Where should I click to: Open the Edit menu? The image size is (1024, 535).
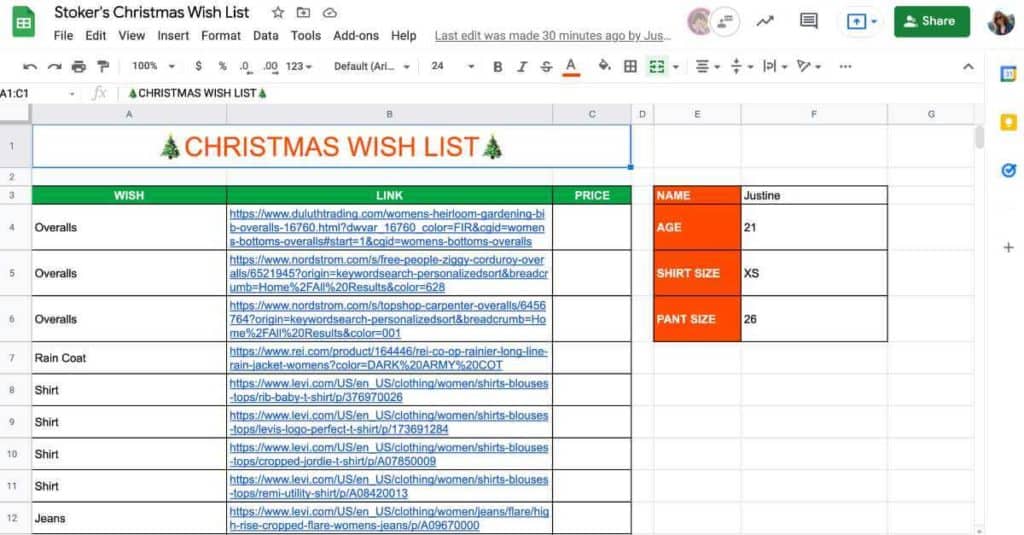(95, 35)
